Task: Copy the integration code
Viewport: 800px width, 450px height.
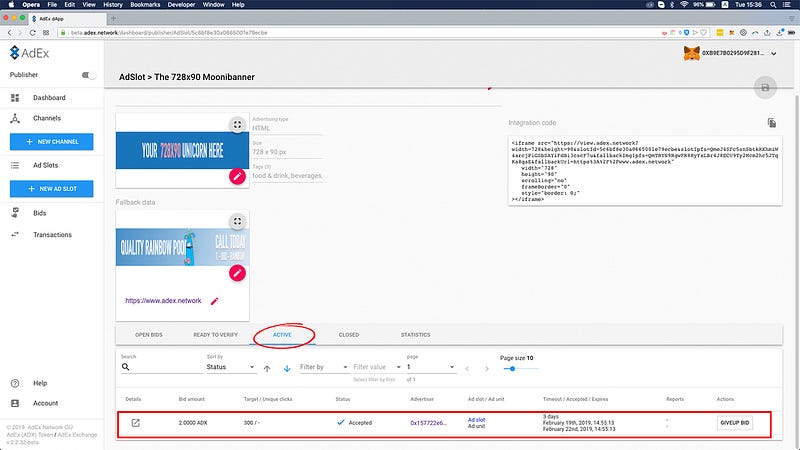Action: [x=771, y=123]
